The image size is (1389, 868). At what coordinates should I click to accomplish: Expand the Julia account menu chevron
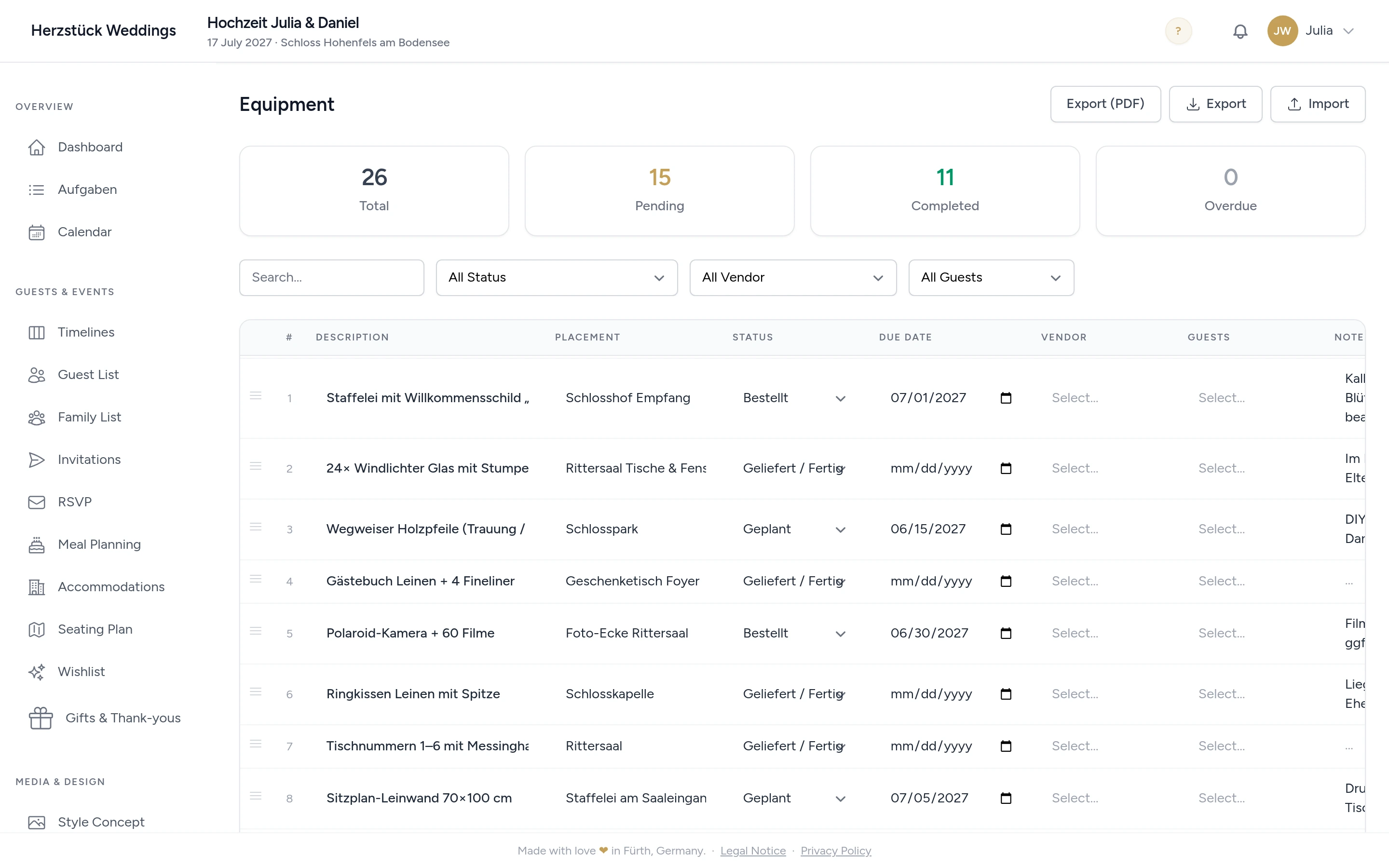point(1349,31)
